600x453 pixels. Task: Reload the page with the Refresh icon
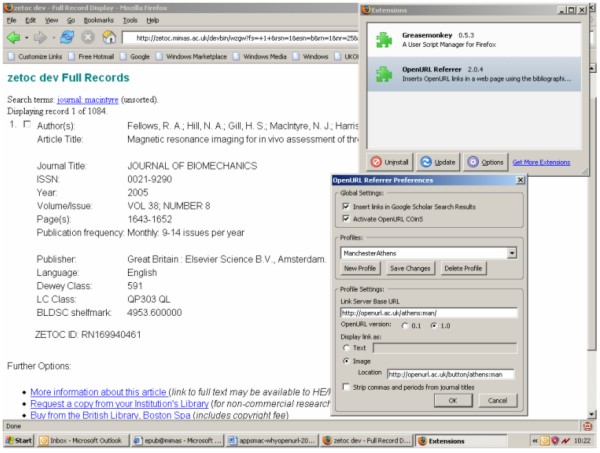point(66,38)
